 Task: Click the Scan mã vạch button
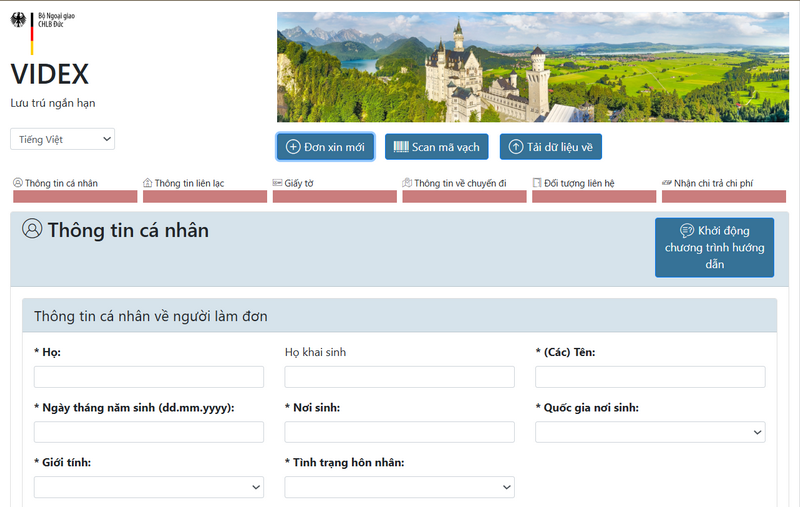click(437, 147)
